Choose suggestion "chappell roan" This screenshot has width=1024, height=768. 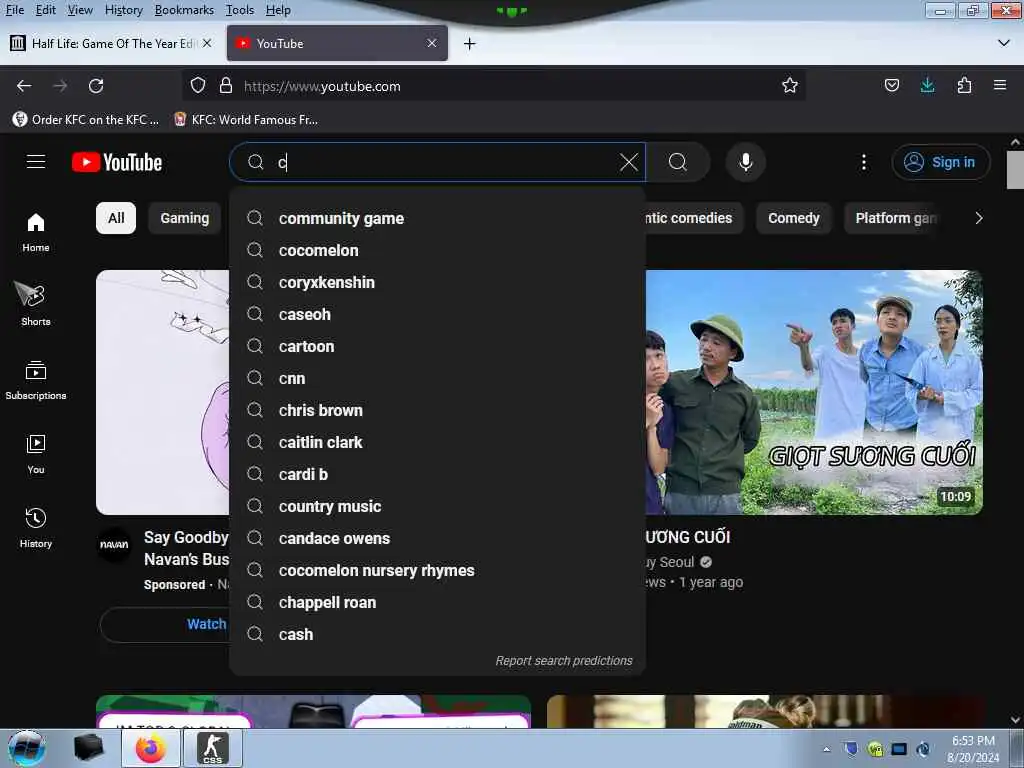(437, 602)
